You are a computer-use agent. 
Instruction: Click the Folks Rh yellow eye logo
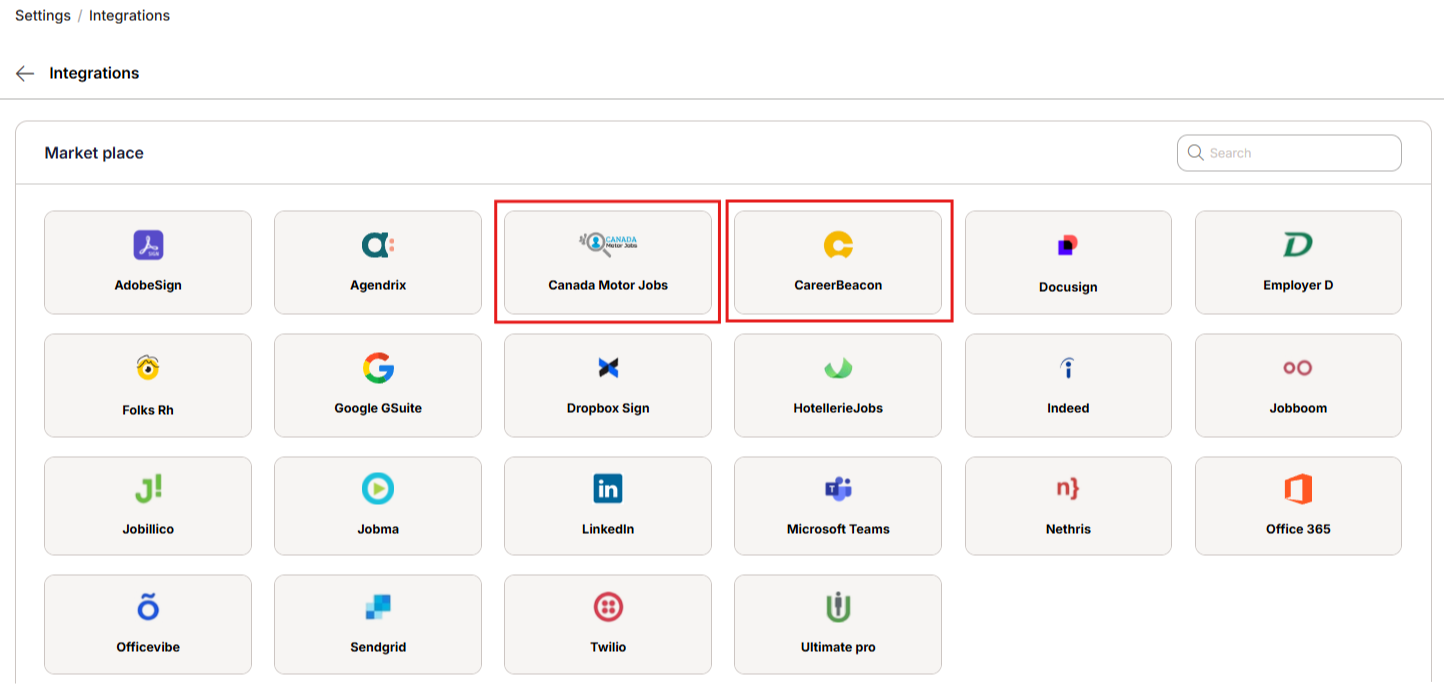tap(148, 368)
